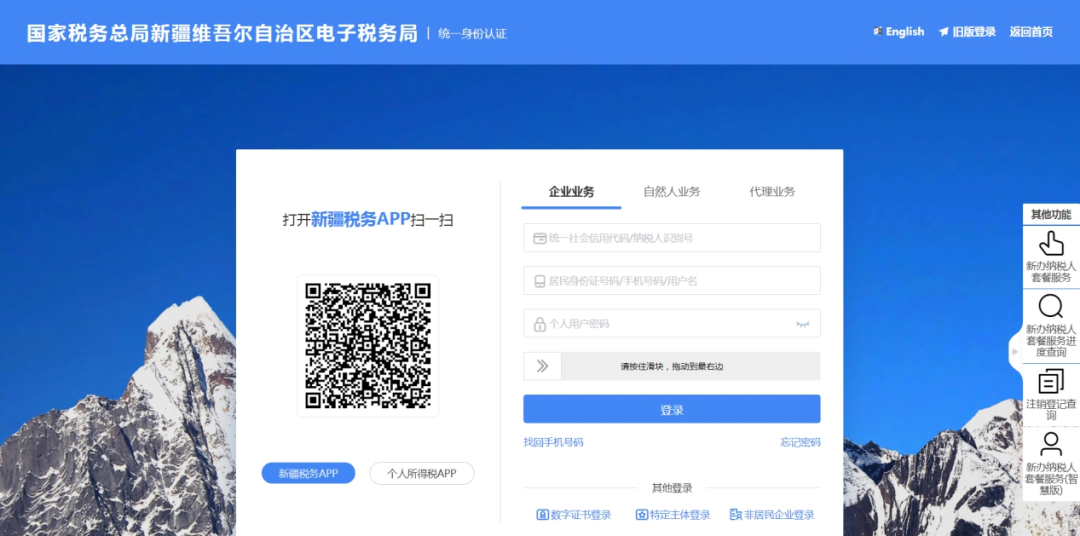
Task: Click the 居民身份证号码/手机号码/用户名 input field
Action: click(672, 280)
